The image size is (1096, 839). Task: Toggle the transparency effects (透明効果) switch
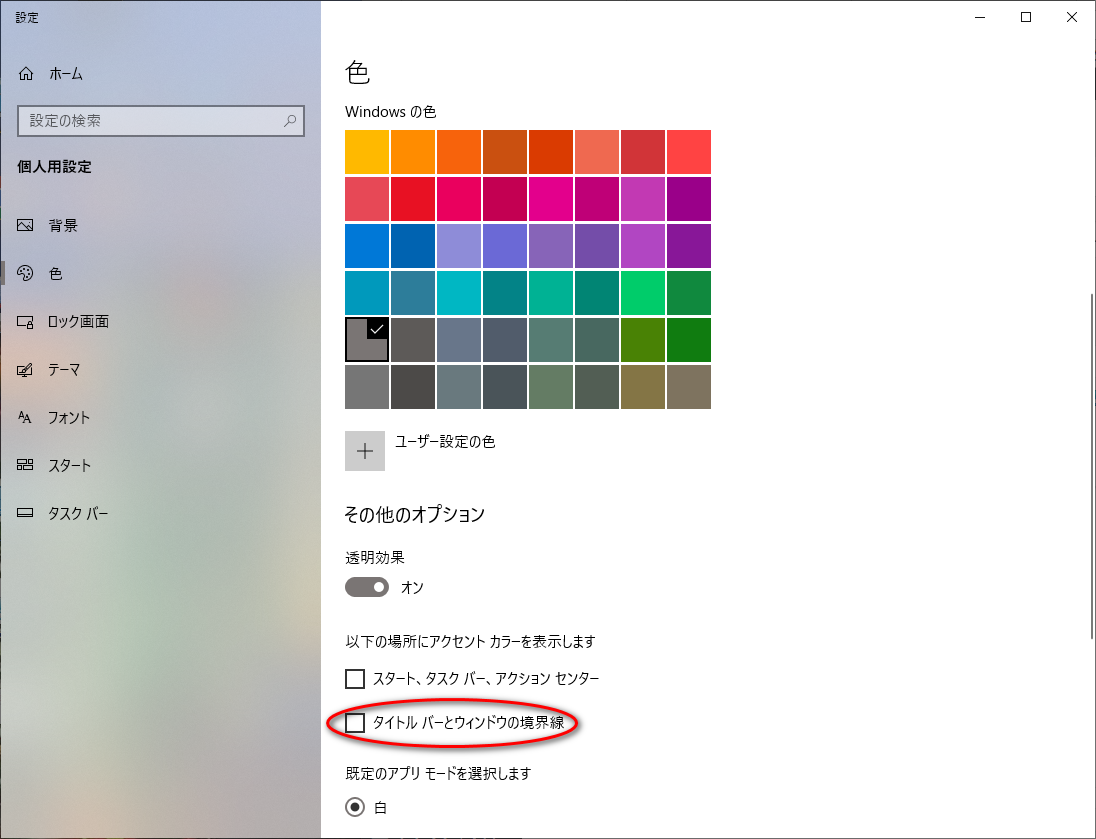(366, 587)
